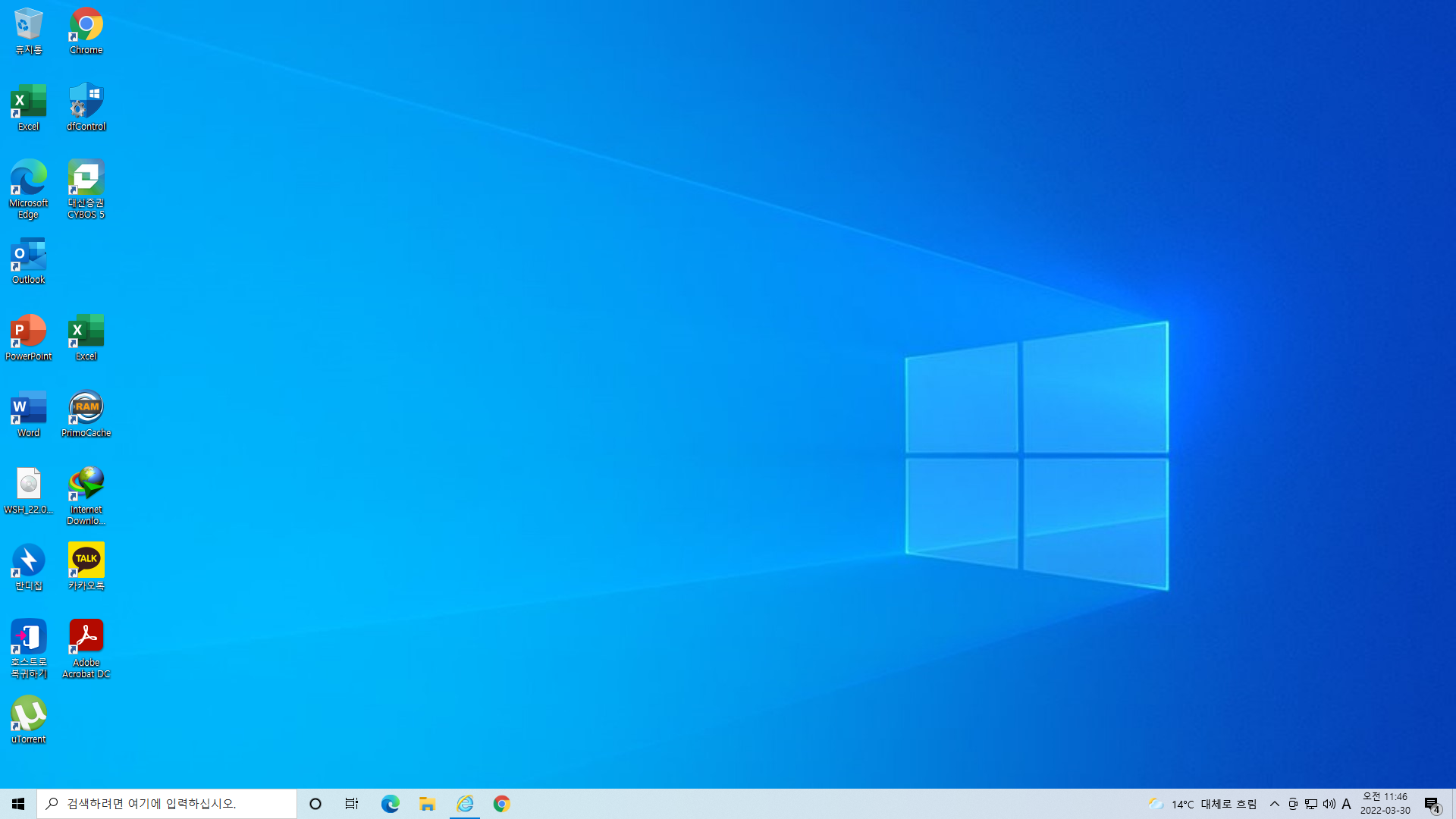
Task: Select the uTorrent desktop shortcut
Action: (29, 721)
